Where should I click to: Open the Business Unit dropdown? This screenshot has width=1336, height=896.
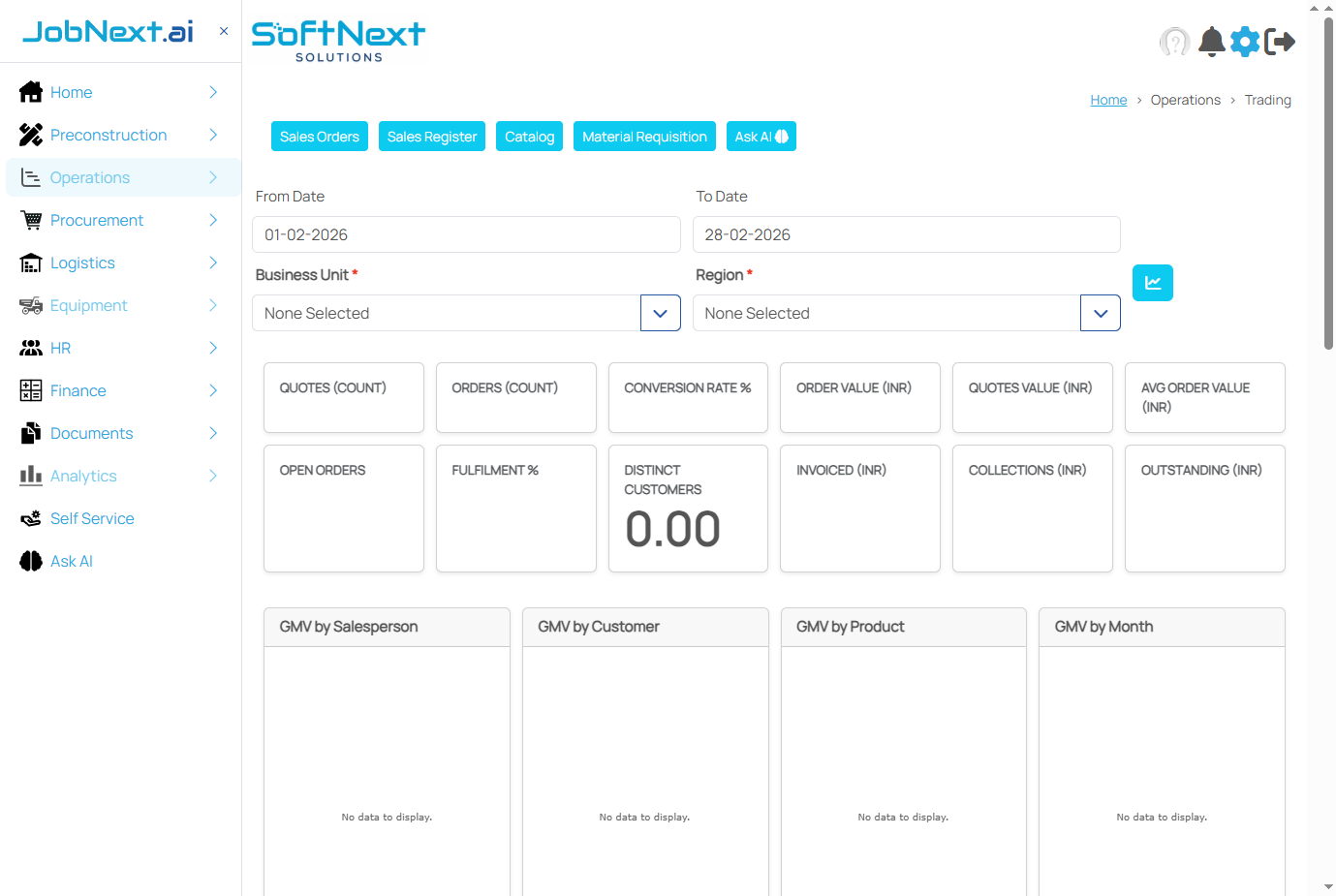pos(660,313)
